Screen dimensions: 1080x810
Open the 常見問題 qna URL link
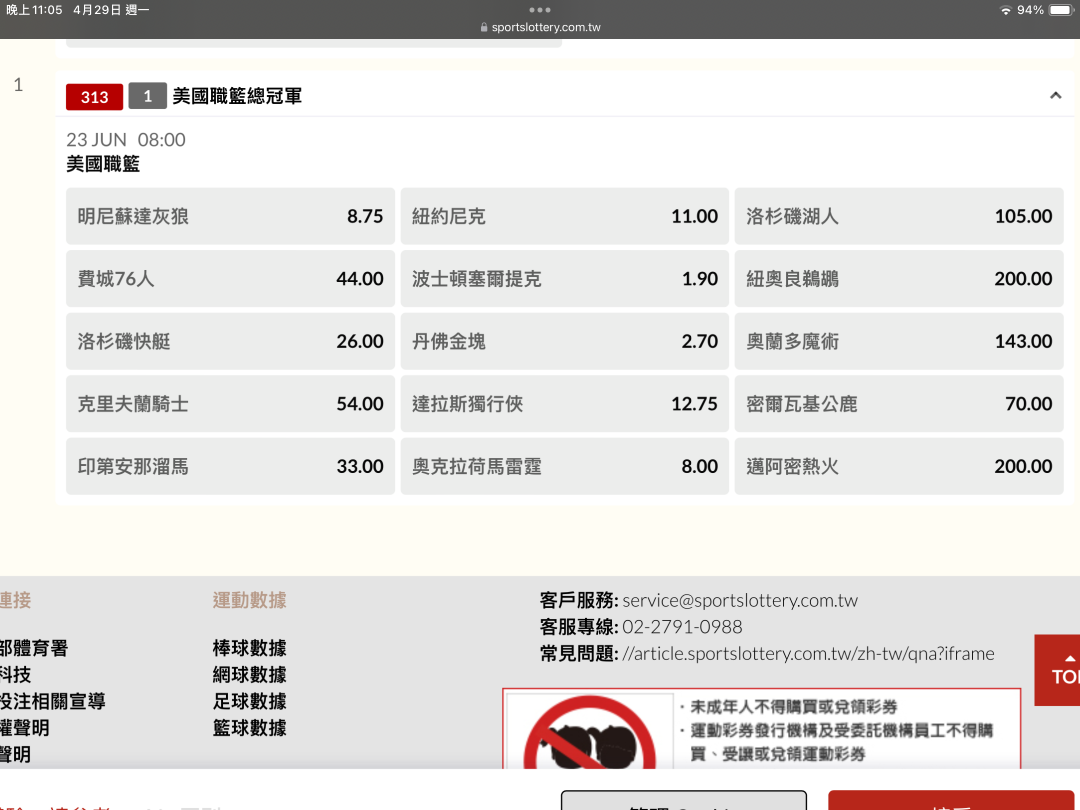tap(808, 654)
